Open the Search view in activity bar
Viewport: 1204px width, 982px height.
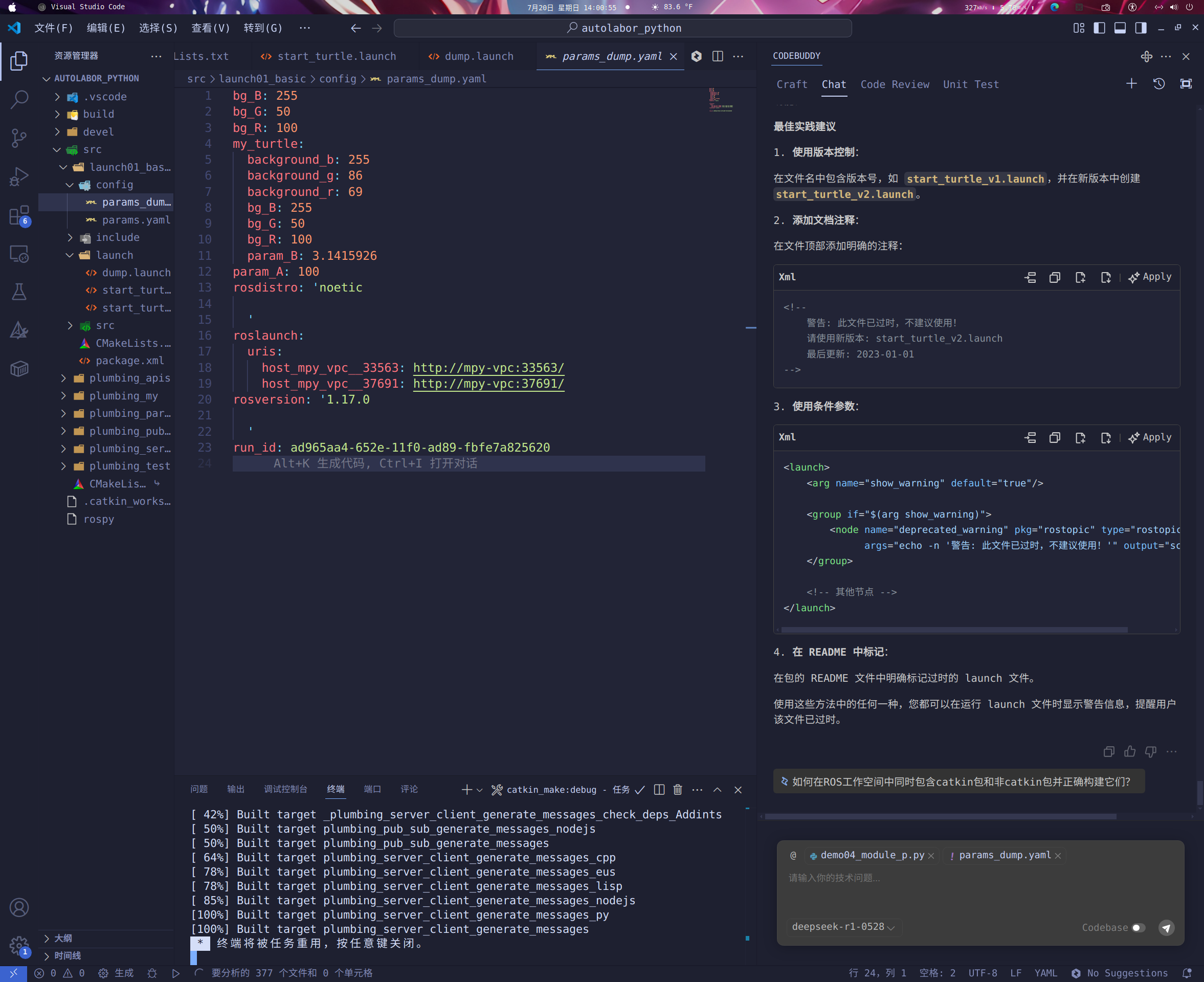click(x=18, y=99)
